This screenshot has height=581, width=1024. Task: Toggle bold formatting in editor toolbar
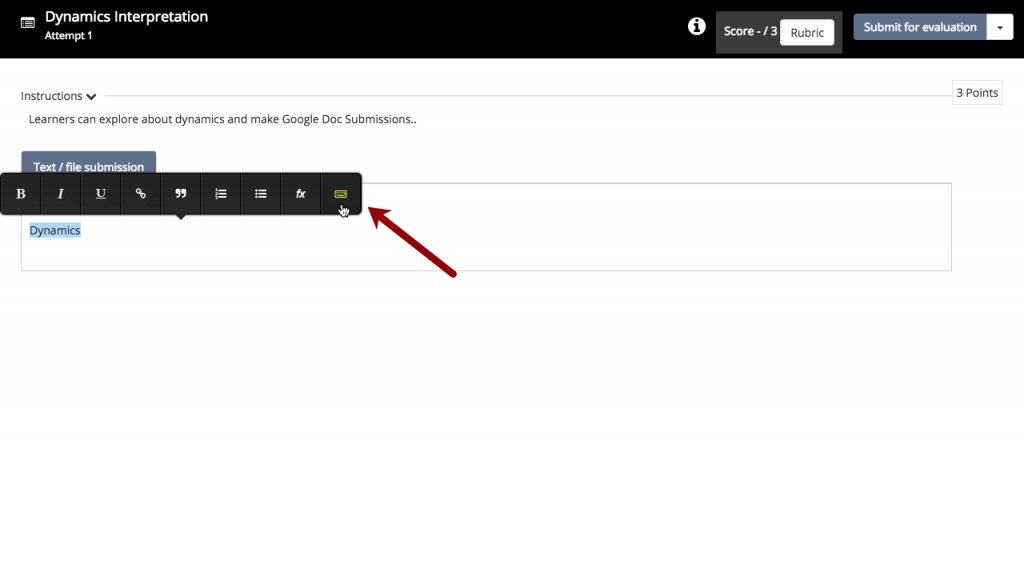pyautogui.click(x=21, y=194)
